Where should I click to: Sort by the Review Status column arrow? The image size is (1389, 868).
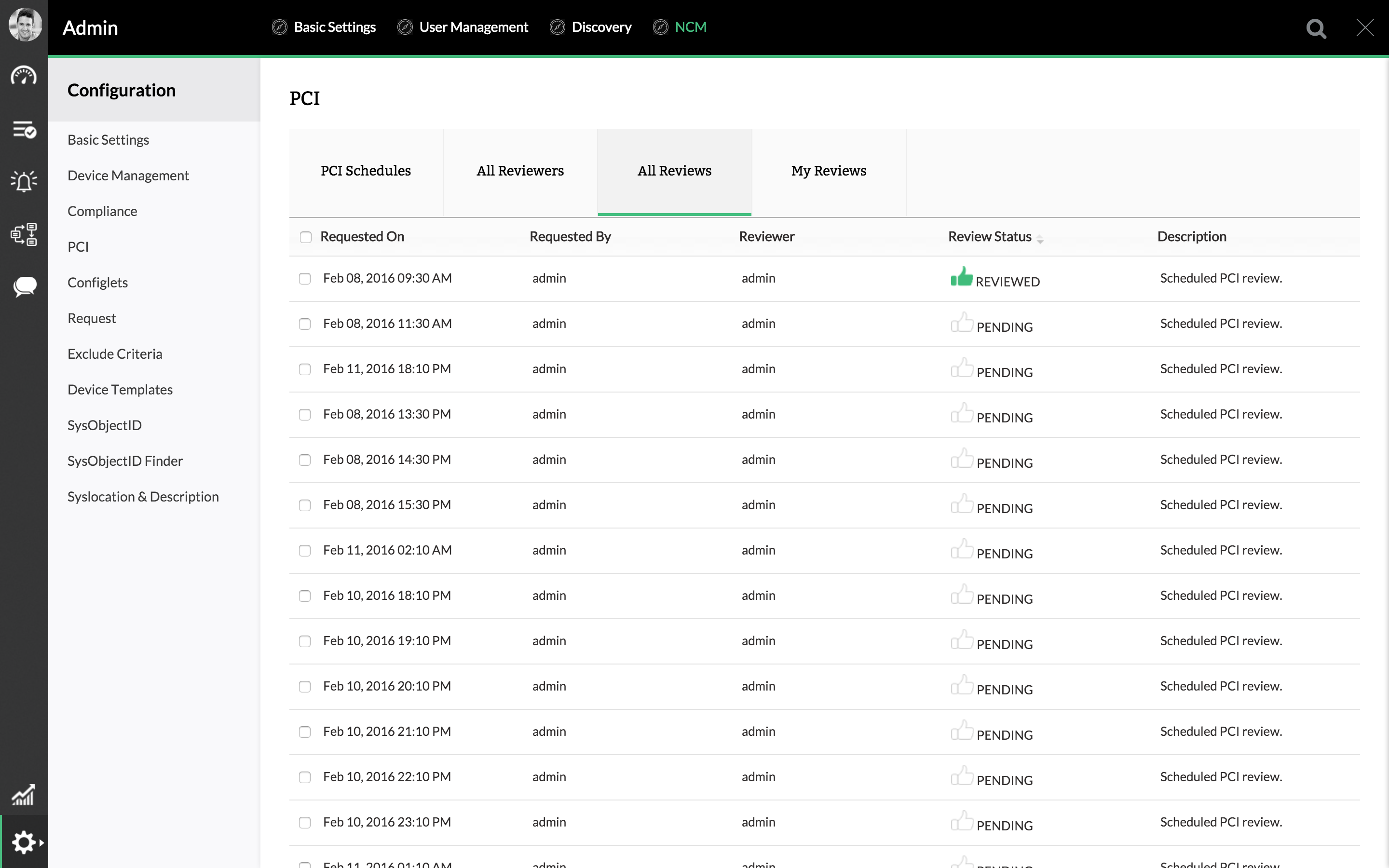[1040, 239]
